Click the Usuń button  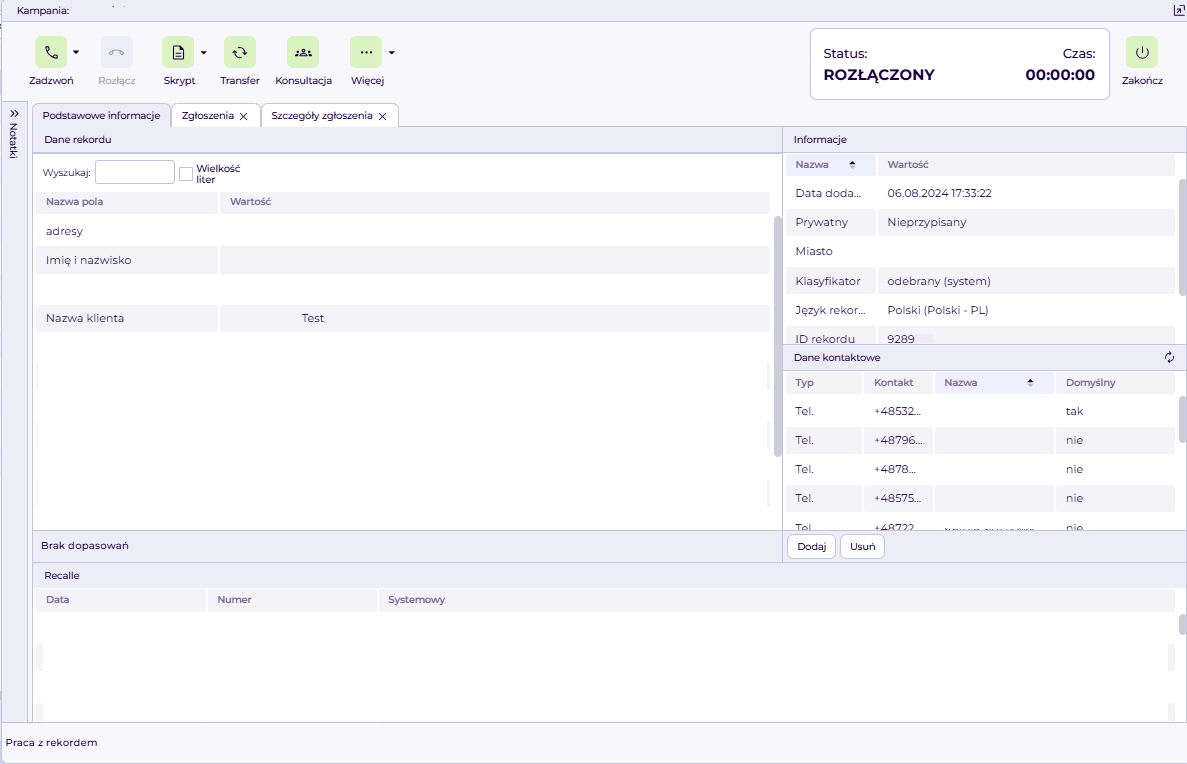pos(862,547)
